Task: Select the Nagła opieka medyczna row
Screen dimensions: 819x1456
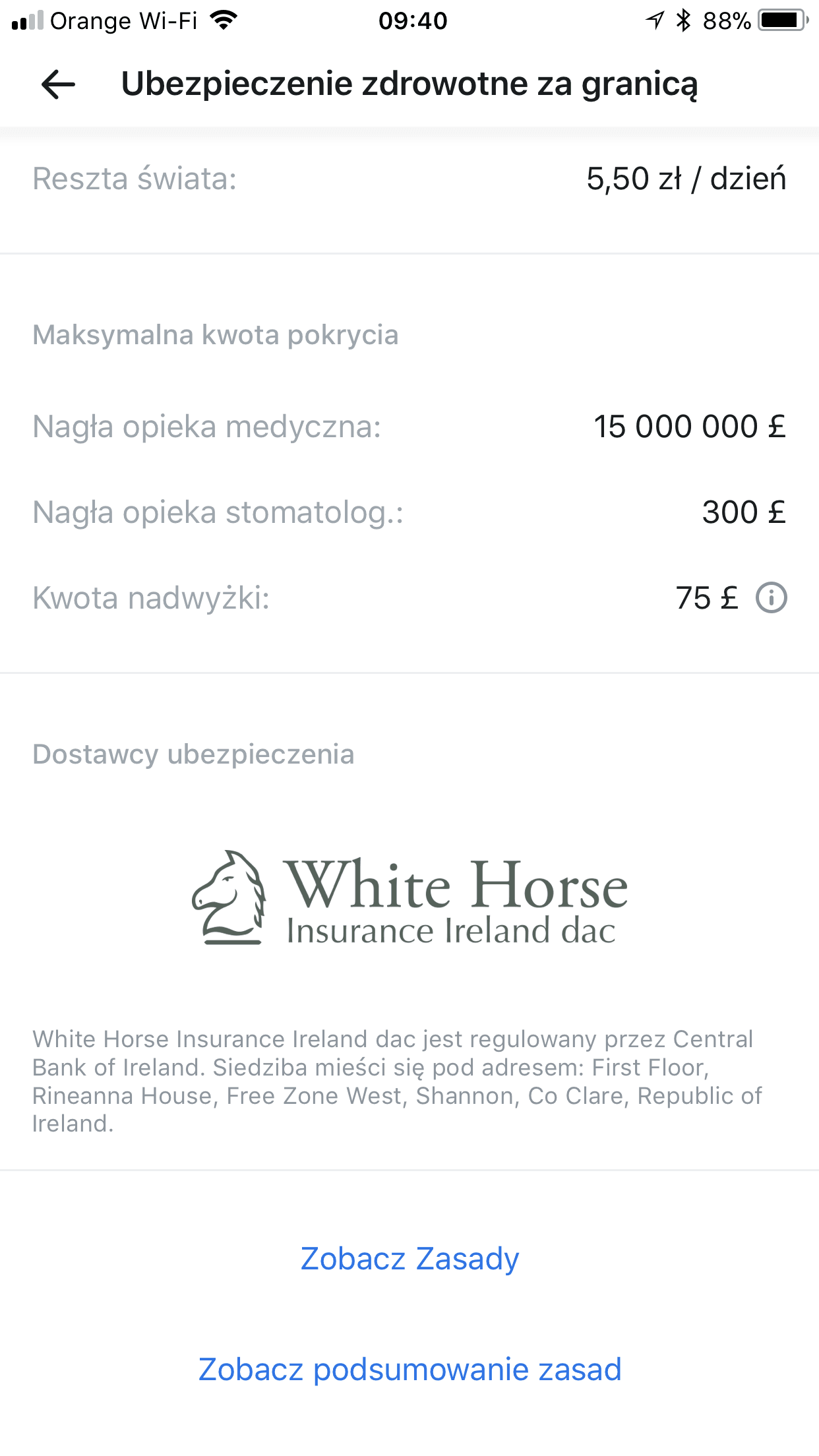Action: tap(409, 427)
